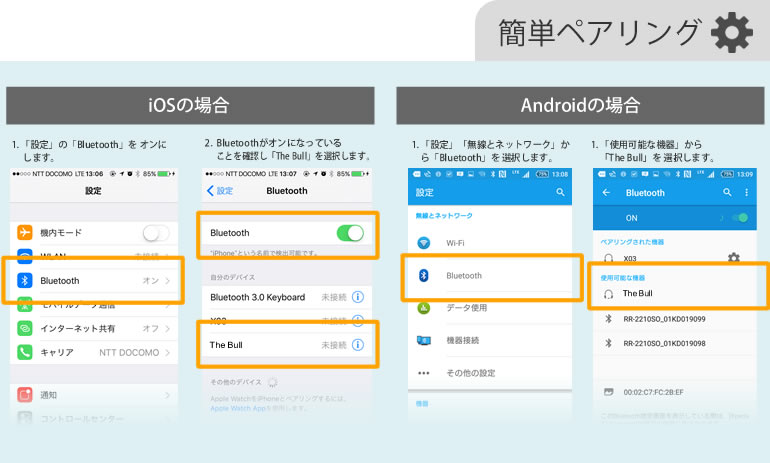Tap the orange airplane mode icon
This screenshot has height=463, width=770.
[x=25, y=232]
